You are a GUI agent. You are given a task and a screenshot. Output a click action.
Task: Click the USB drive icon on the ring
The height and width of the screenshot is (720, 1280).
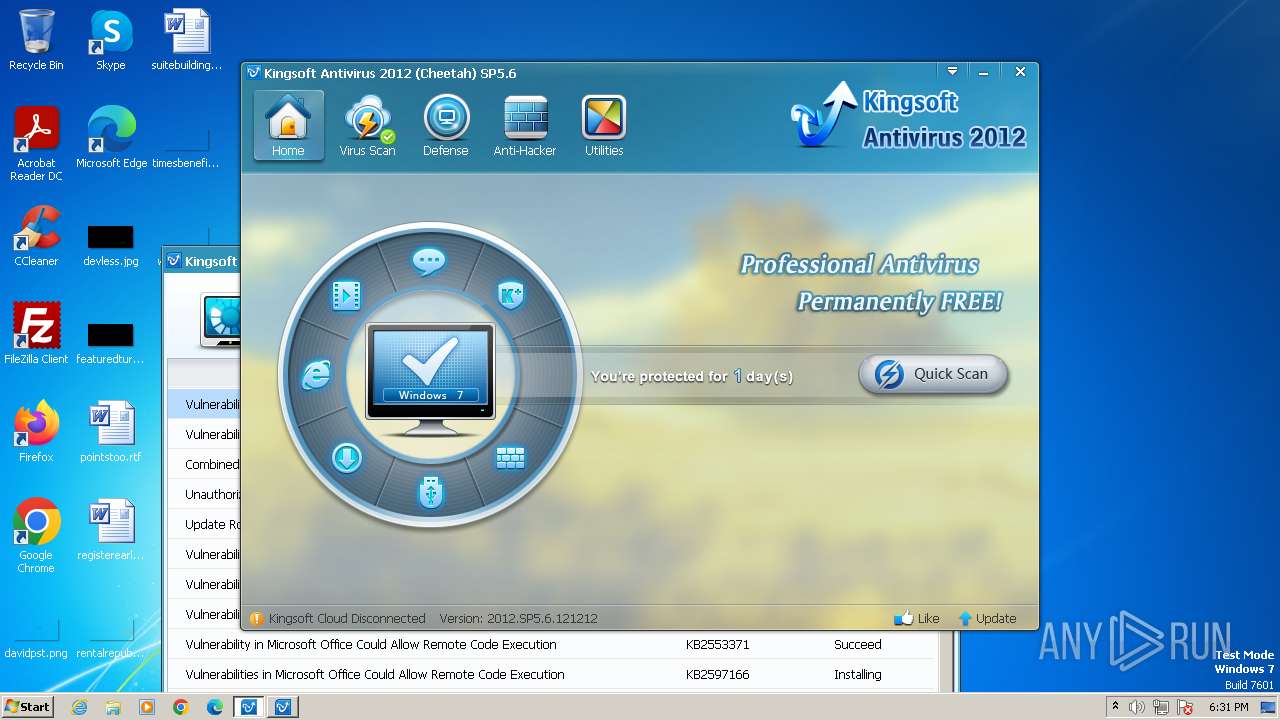(430, 491)
